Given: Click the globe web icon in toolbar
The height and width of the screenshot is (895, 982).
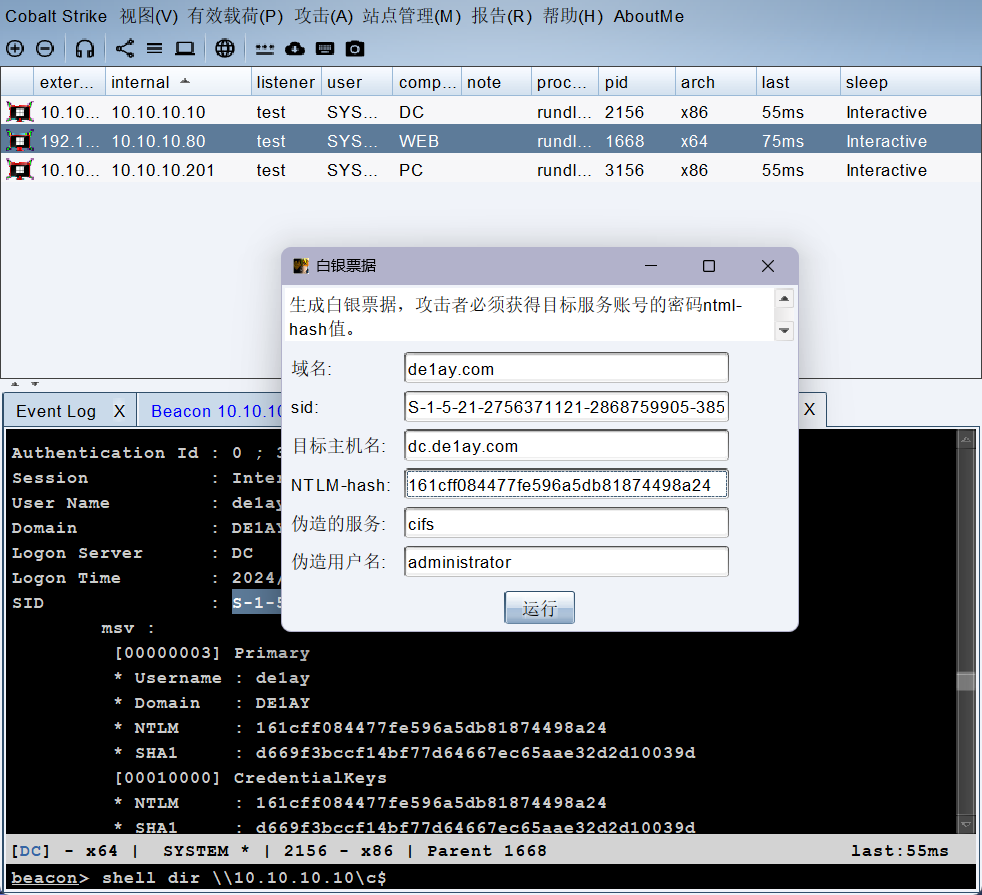Looking at the screenshot, I should point(225,48).
